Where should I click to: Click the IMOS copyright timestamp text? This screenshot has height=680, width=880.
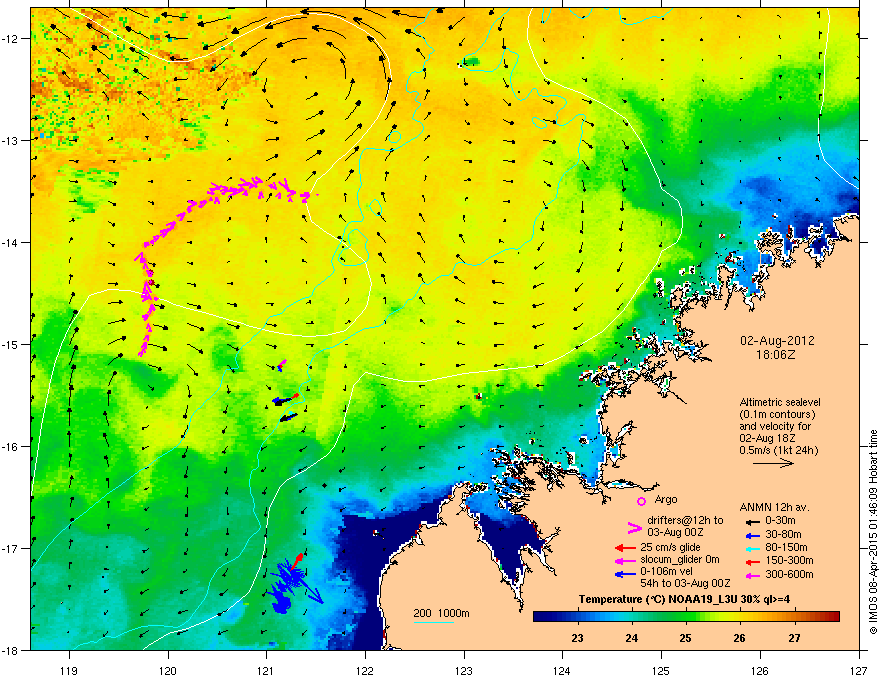(x=873, y=532)
